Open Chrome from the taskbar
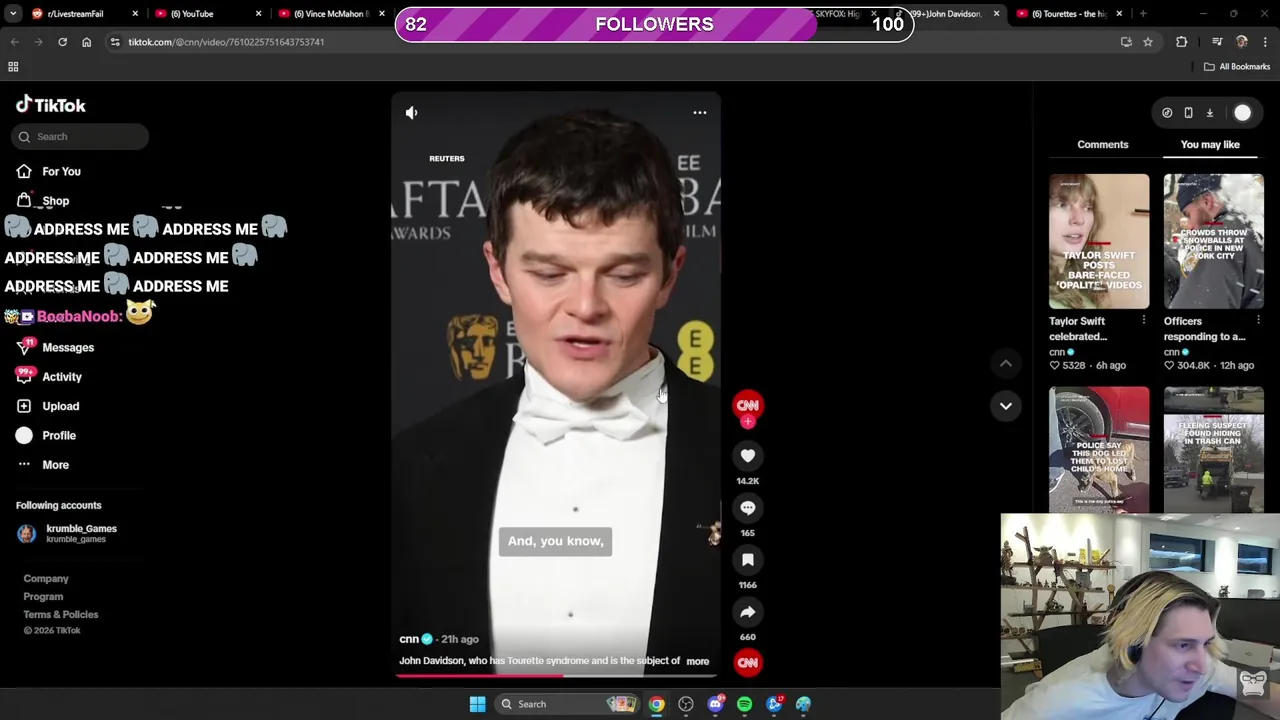 point(656,704)
